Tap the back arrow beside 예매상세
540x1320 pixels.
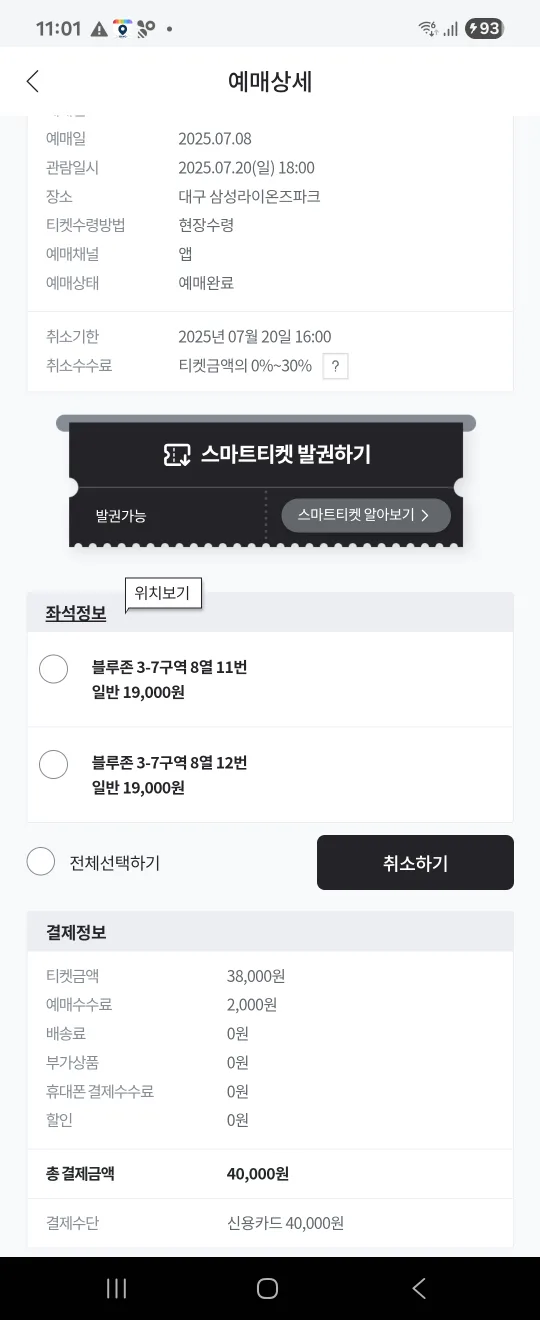(x=33, y=81)
